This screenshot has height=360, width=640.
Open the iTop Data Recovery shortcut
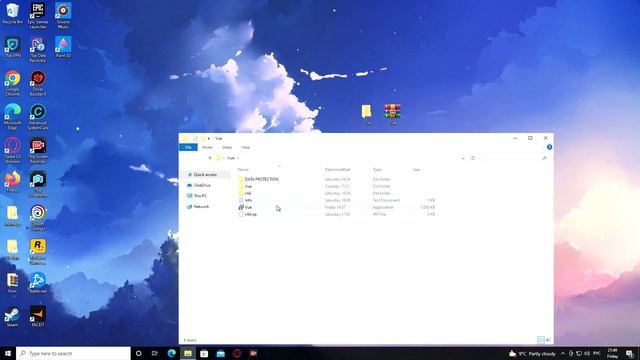click(38, 49)
